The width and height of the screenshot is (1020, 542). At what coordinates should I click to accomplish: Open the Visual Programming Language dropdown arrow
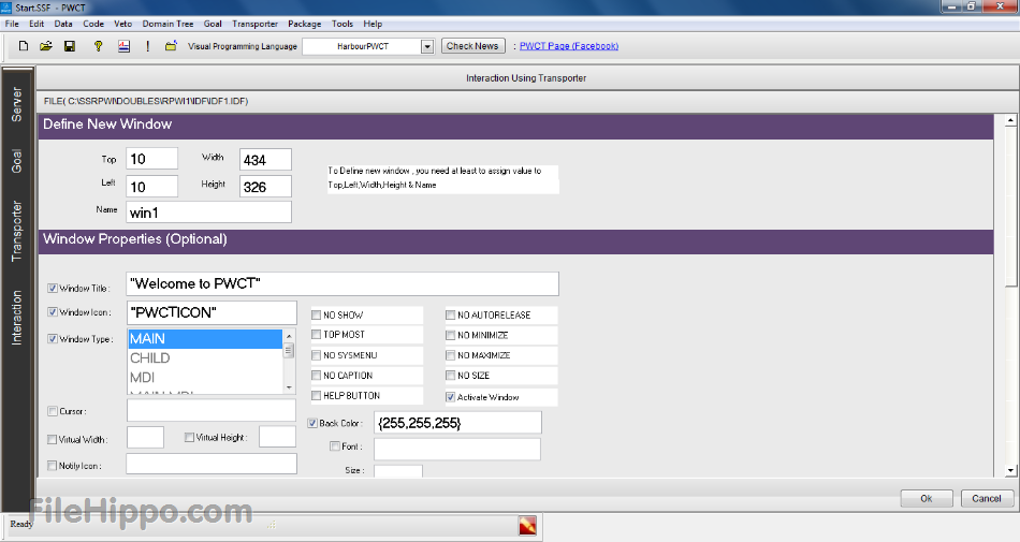tap(427, 47)
